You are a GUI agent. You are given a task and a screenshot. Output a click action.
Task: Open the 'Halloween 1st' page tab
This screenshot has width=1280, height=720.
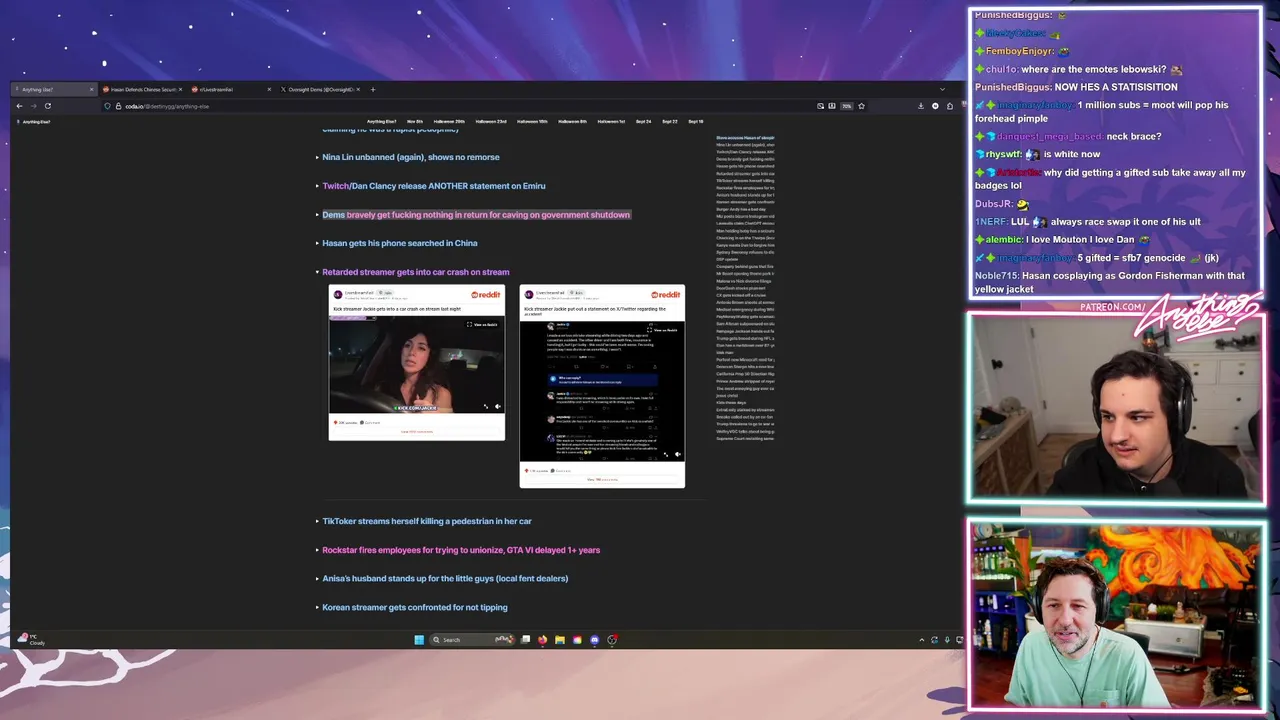pos(611,122)
